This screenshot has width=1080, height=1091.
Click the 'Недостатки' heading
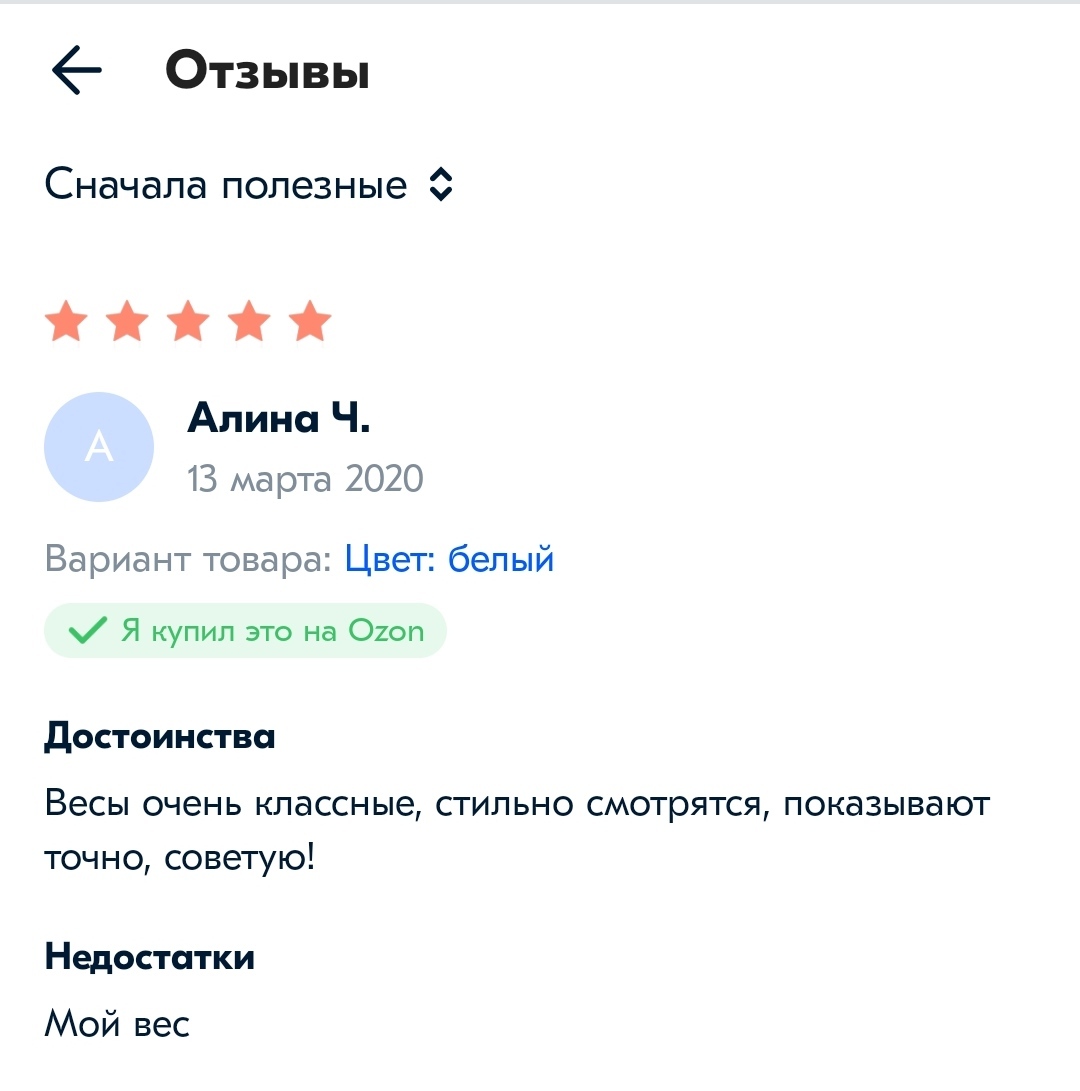(x=150, y=957)
